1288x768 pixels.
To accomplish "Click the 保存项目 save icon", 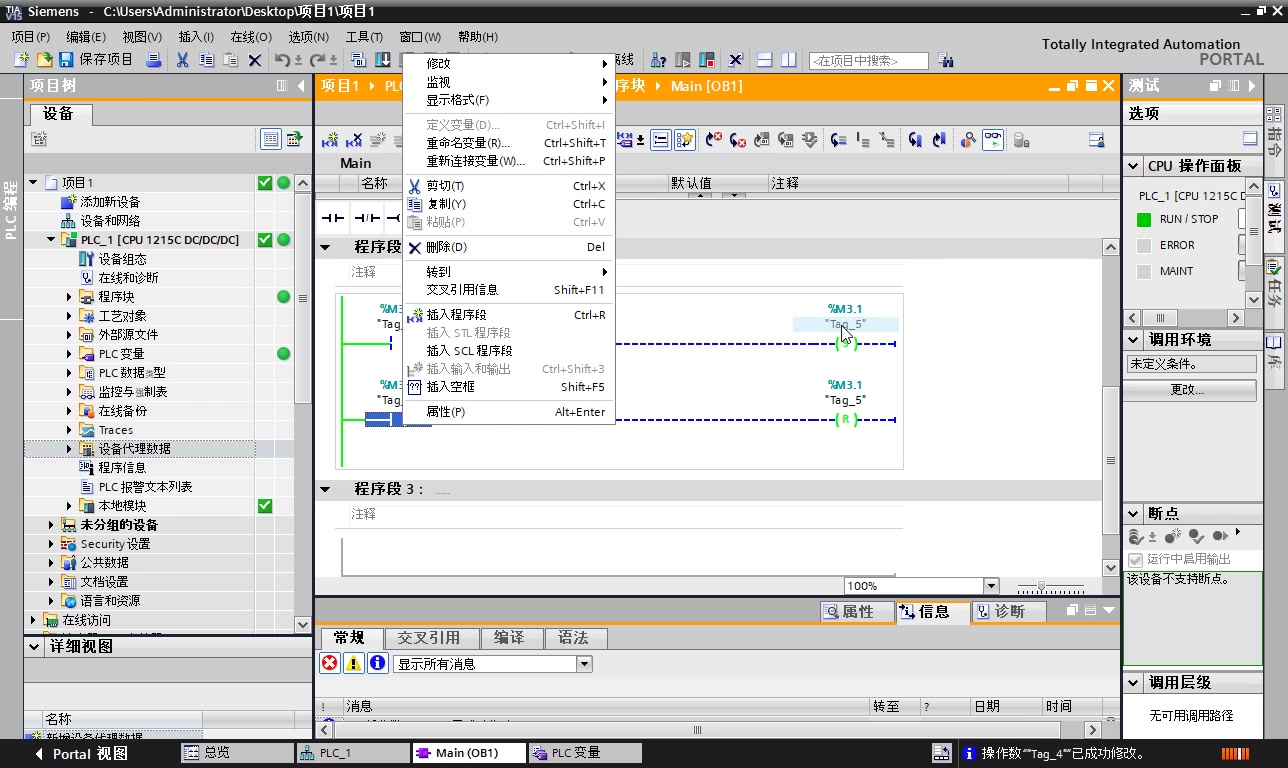I will [66, 60].
